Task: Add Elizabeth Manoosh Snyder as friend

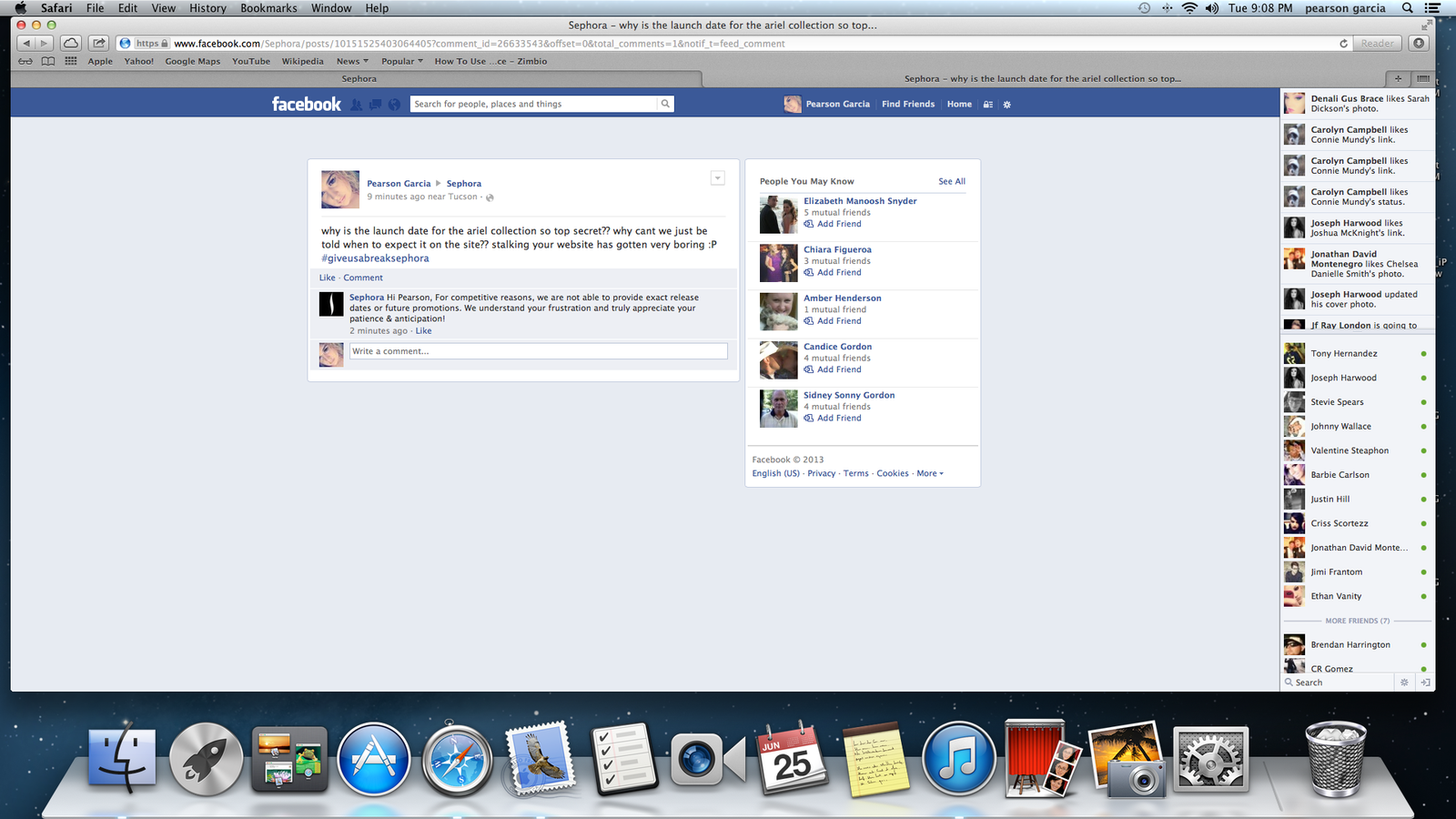Action: tap(833, 224)
